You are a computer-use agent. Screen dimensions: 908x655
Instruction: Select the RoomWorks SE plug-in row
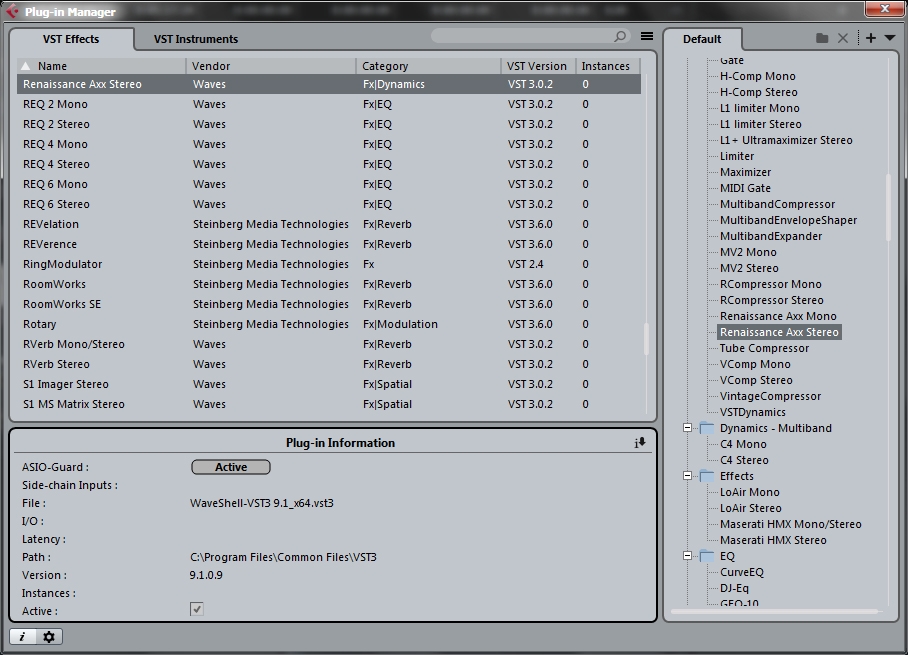[x=329, y=304]
